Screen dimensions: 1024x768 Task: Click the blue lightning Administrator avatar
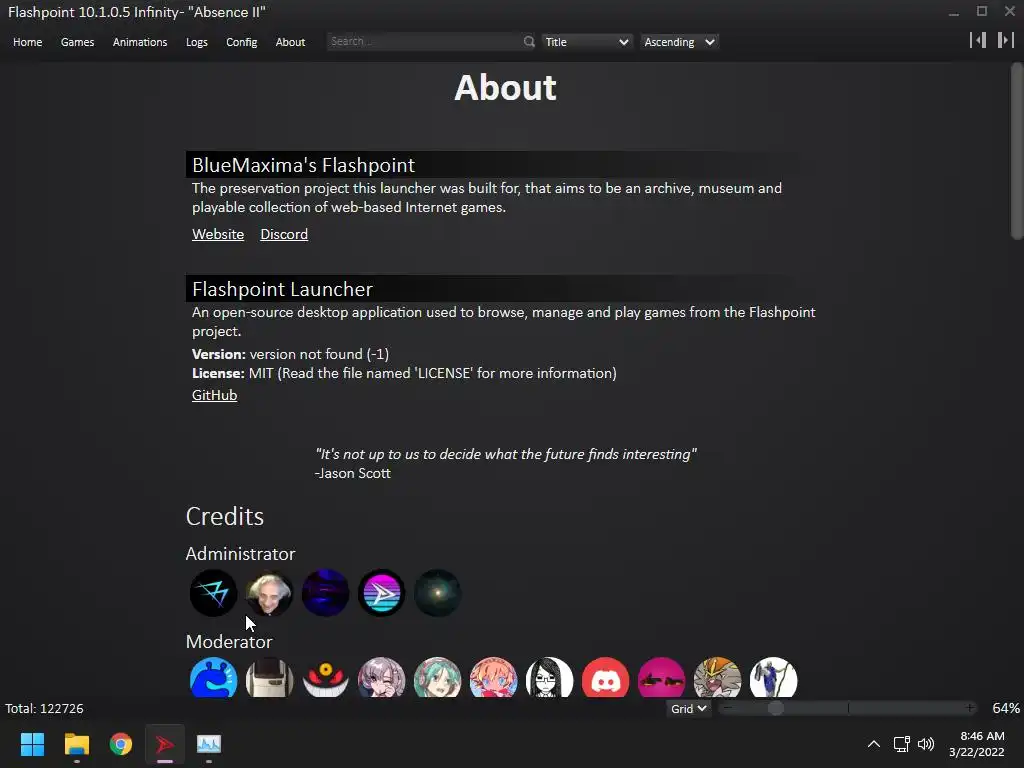(214, 593)
